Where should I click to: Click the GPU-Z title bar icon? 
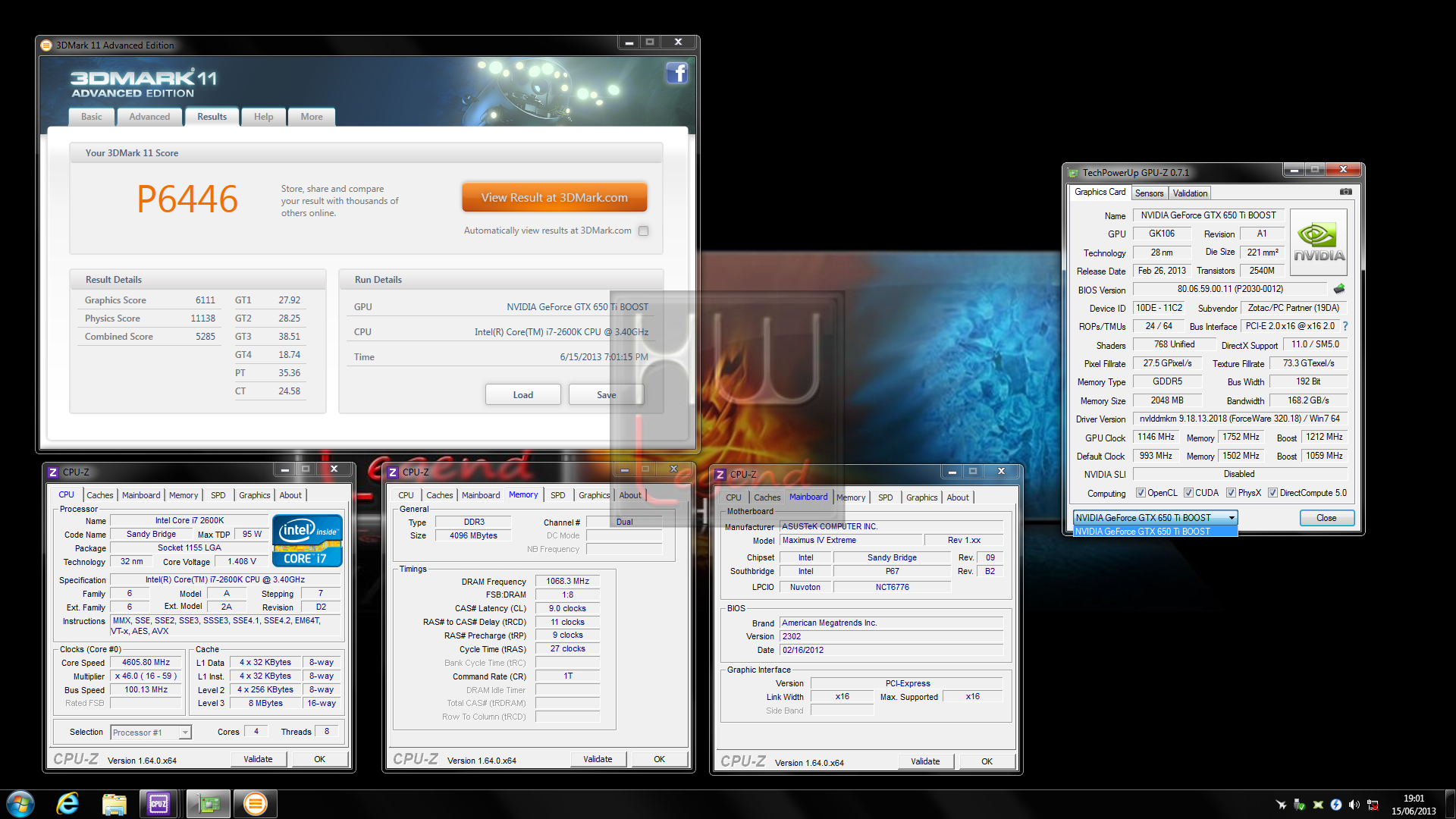pyautogui.click(x=1073, y=173)
